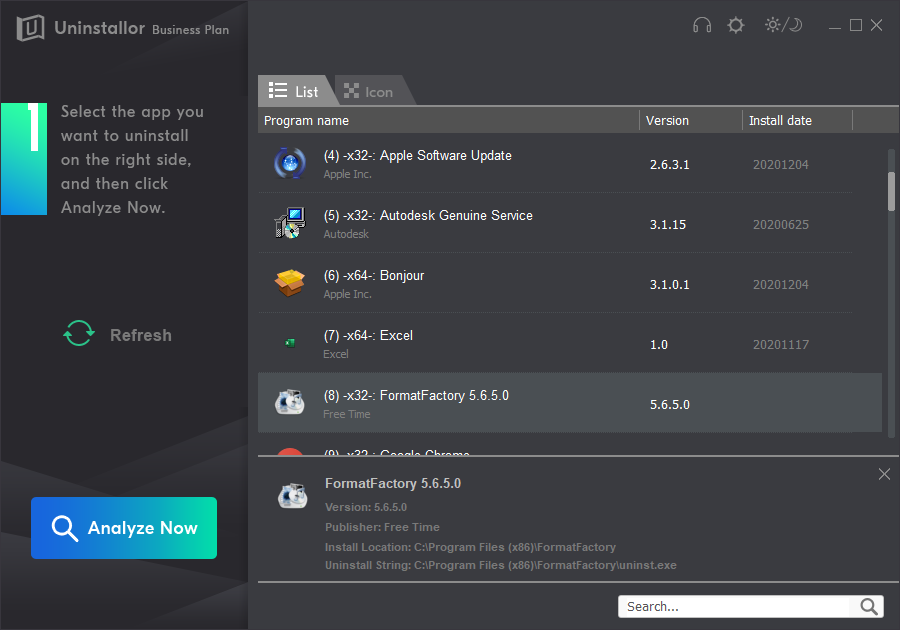
Task: Click the Uninstallor logo icon
Action: coord(30,28)
